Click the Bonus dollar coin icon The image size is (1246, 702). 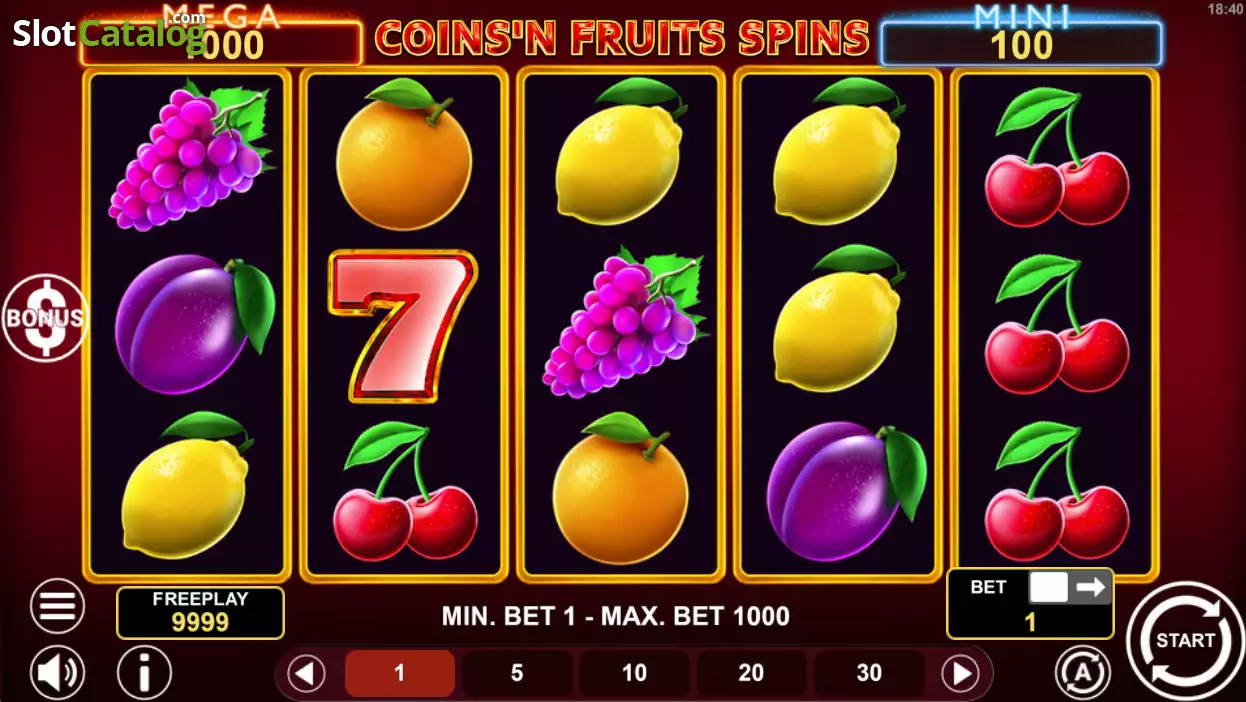coord(45,318)
